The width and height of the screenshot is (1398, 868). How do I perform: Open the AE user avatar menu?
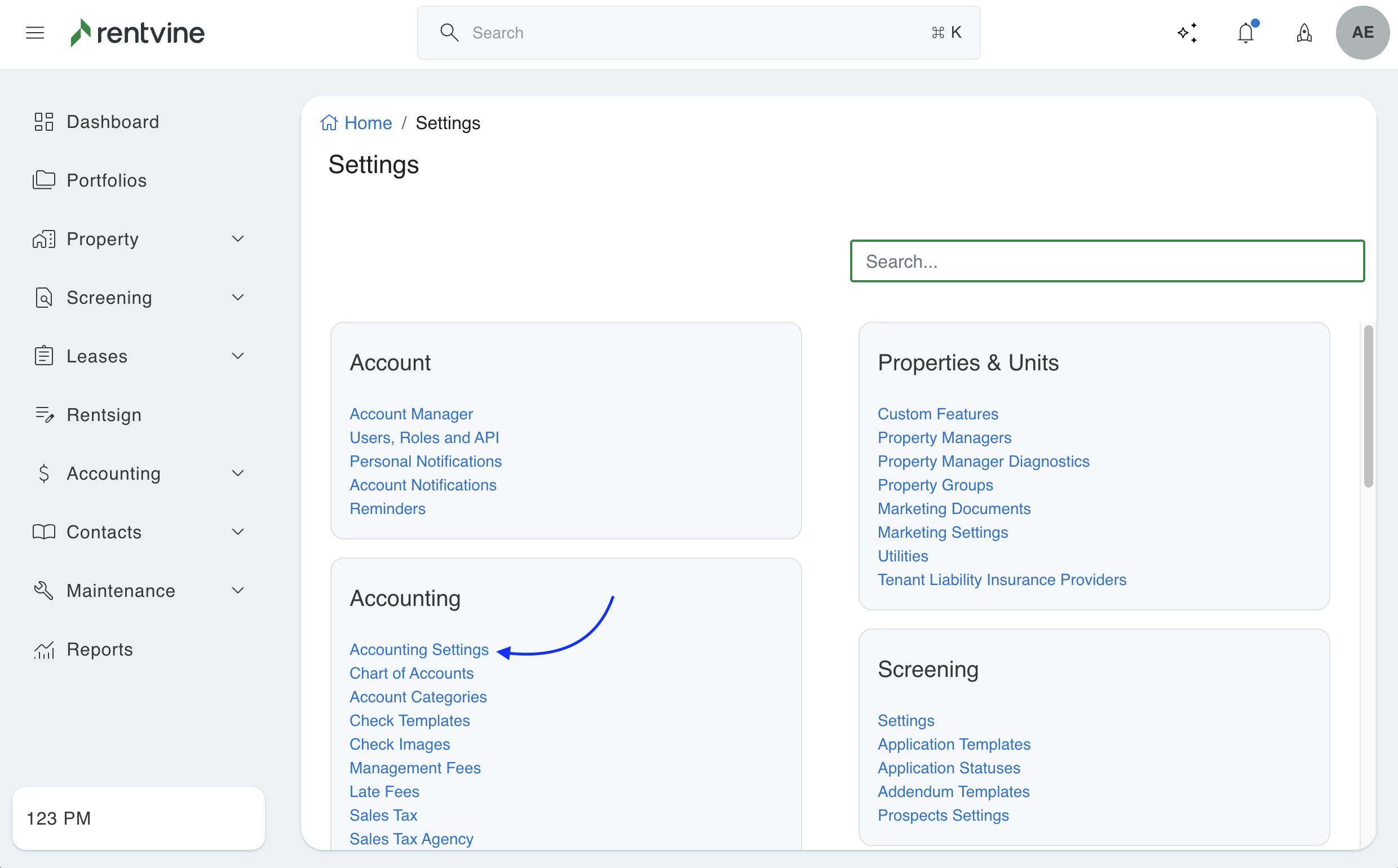1362,33
